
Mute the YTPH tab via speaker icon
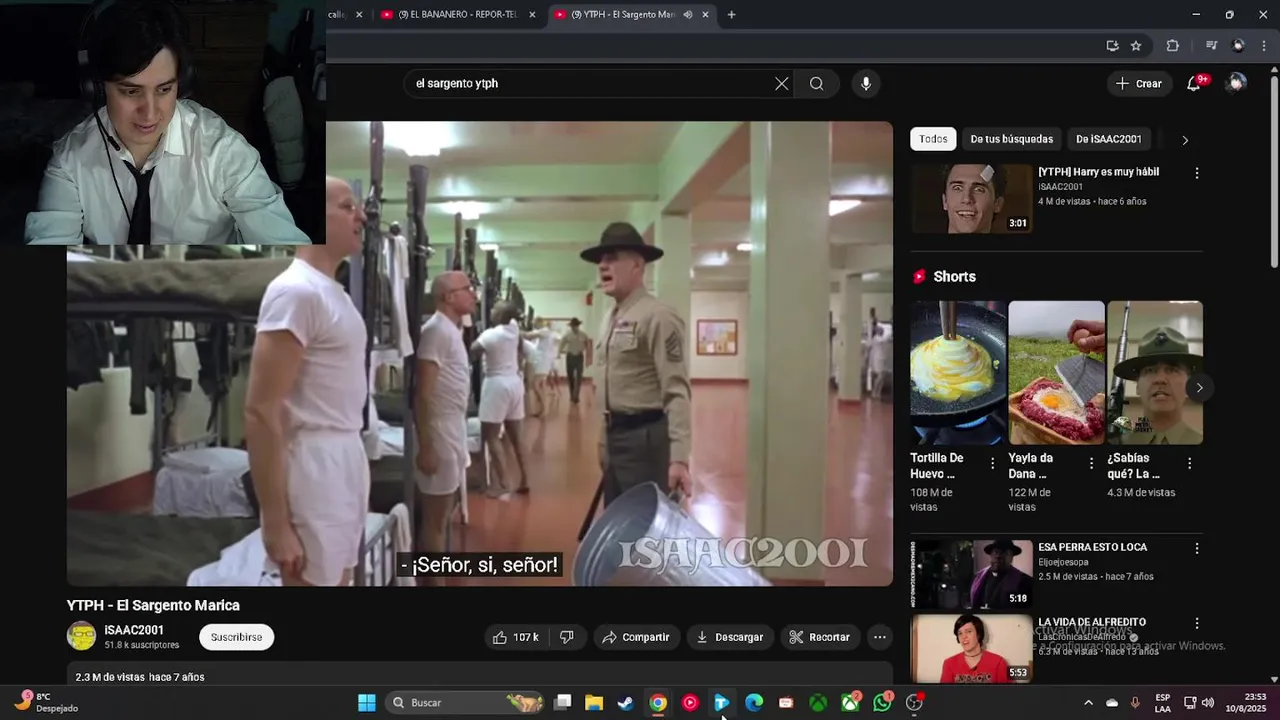click(x=688, y=14)
